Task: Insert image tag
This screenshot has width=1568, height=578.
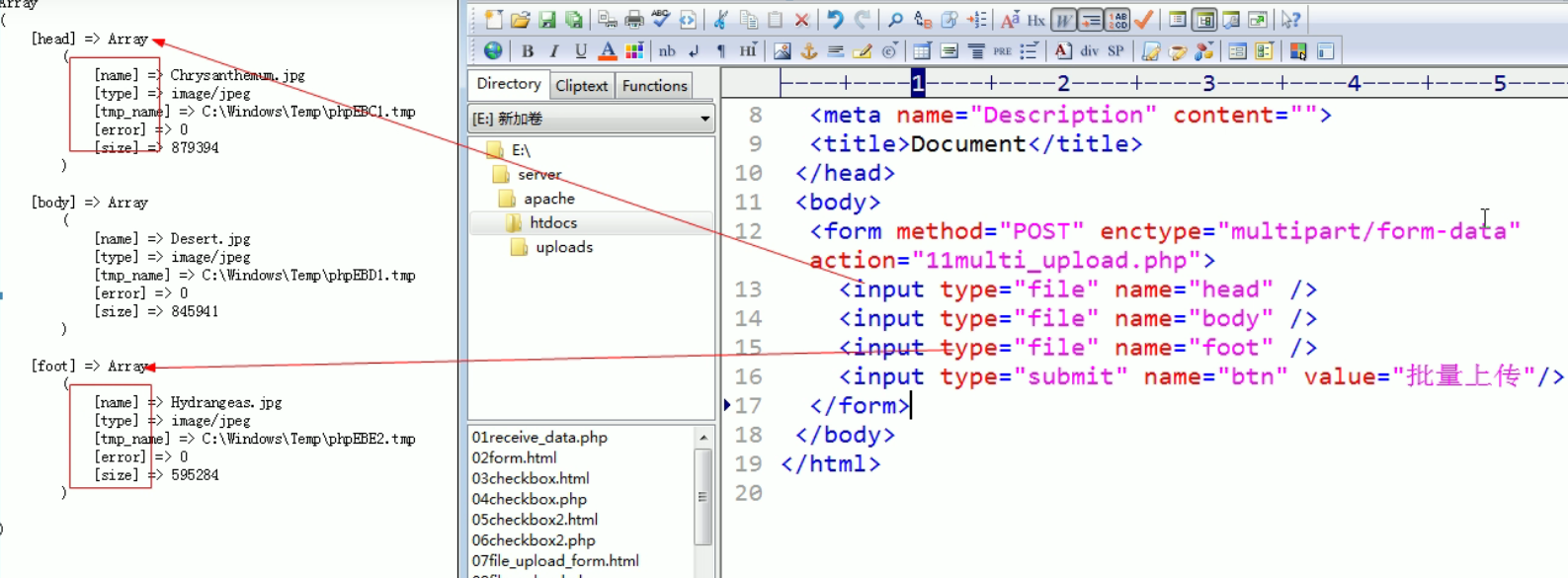Action: pyautogui.click(x=783, y=51)
